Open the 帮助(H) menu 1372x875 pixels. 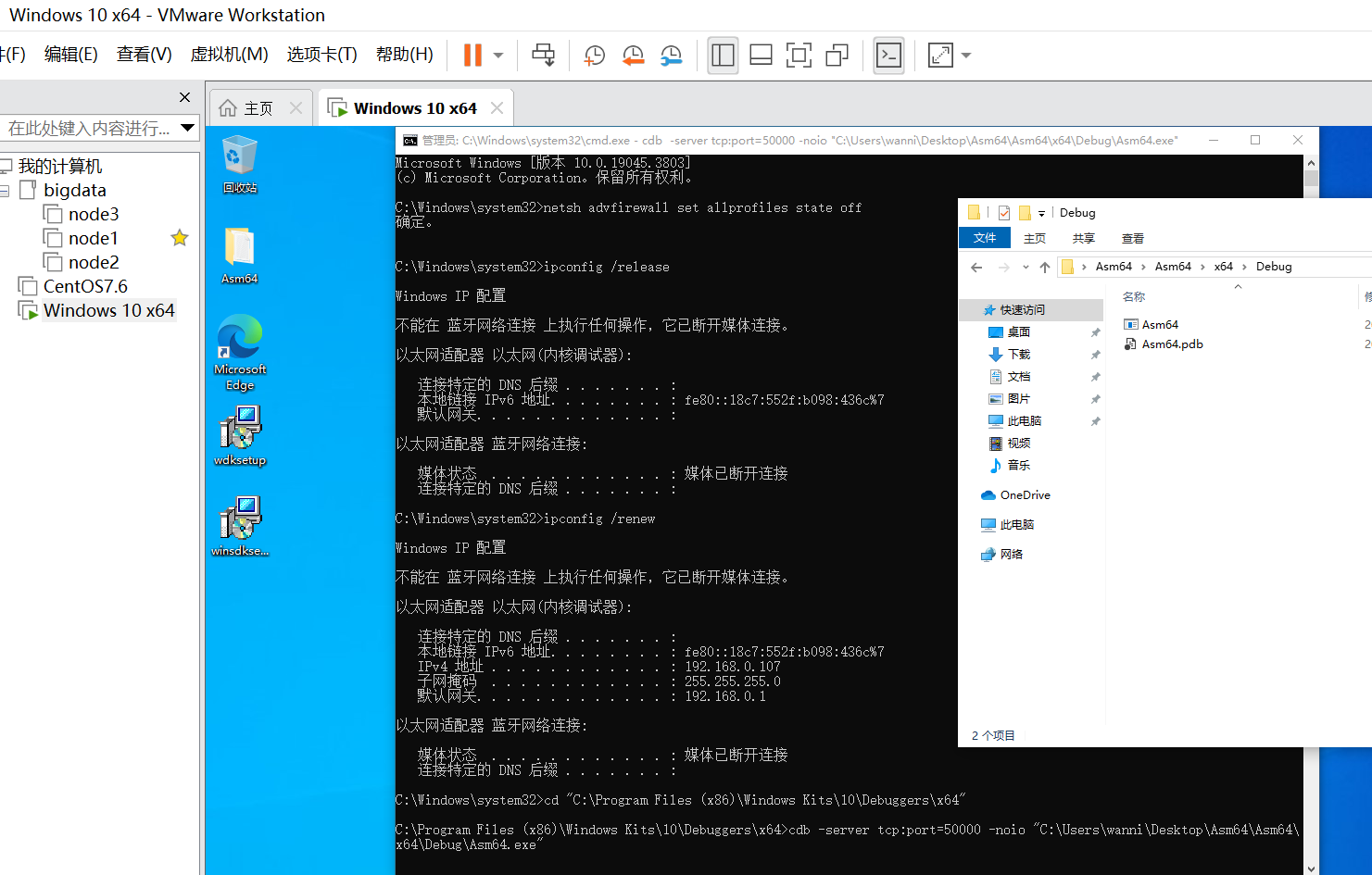[405, 55]
